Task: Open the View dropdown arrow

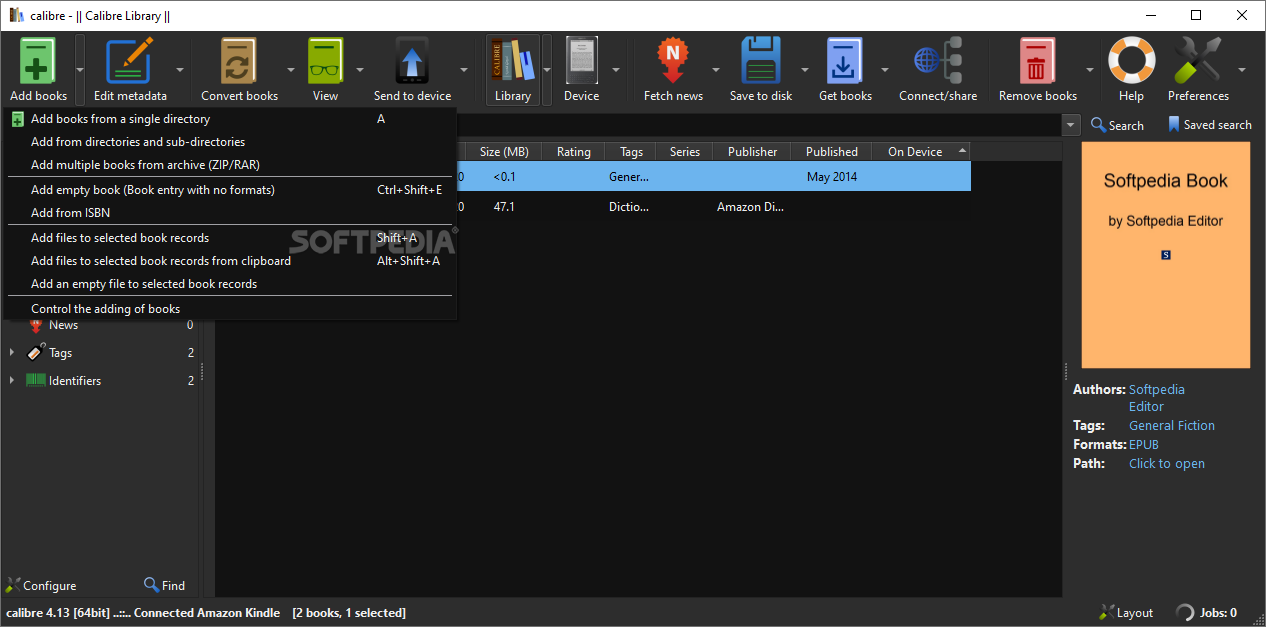Action: tap(358, 70)
